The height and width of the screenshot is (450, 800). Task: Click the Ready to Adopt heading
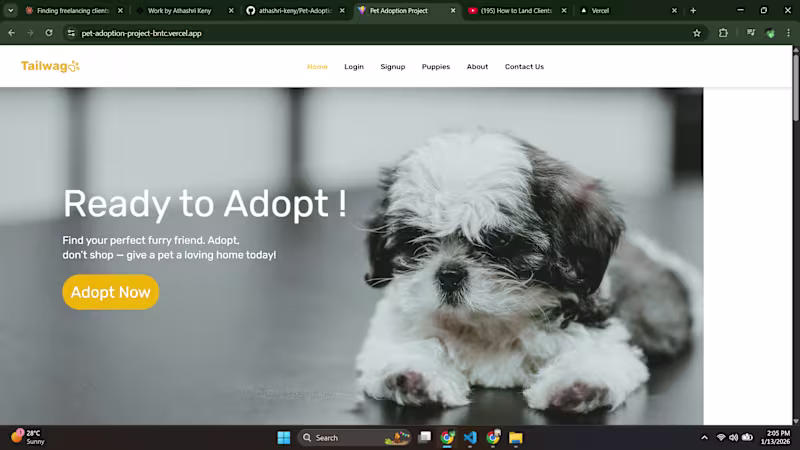tap(205, 204)
